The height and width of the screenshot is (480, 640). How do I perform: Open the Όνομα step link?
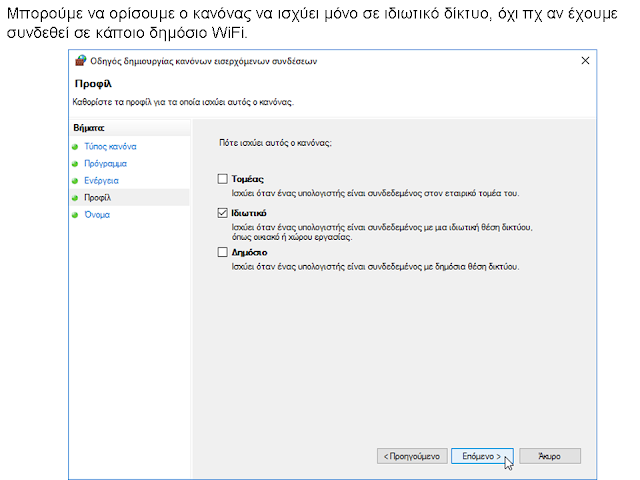pyautogui.click(x=97, y=215)
